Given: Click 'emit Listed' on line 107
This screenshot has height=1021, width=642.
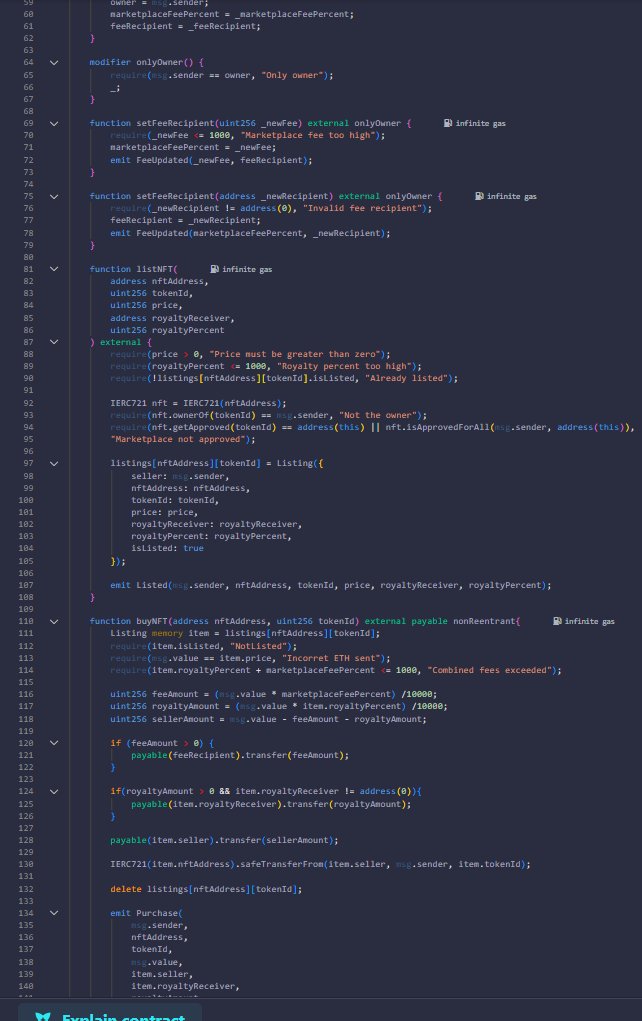Looking at the screenshot, I should (139, 585).
